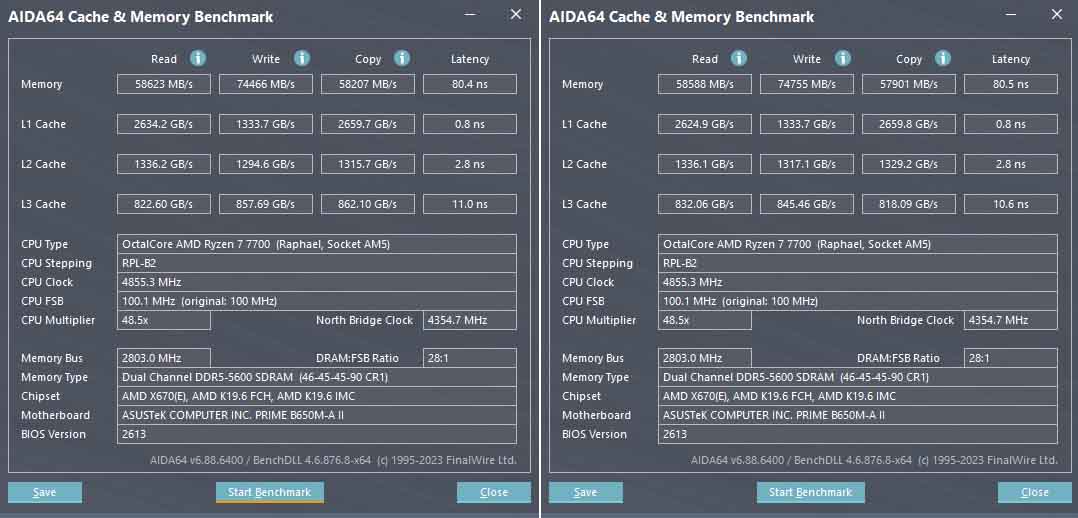
Task: Select L2 copy value 1315.7 GB/s
Action: [x=368, y=164]
